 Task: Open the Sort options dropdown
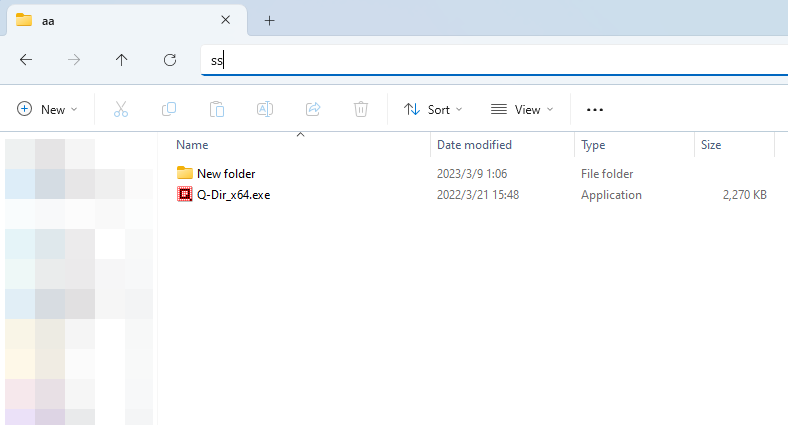(433, 109)
